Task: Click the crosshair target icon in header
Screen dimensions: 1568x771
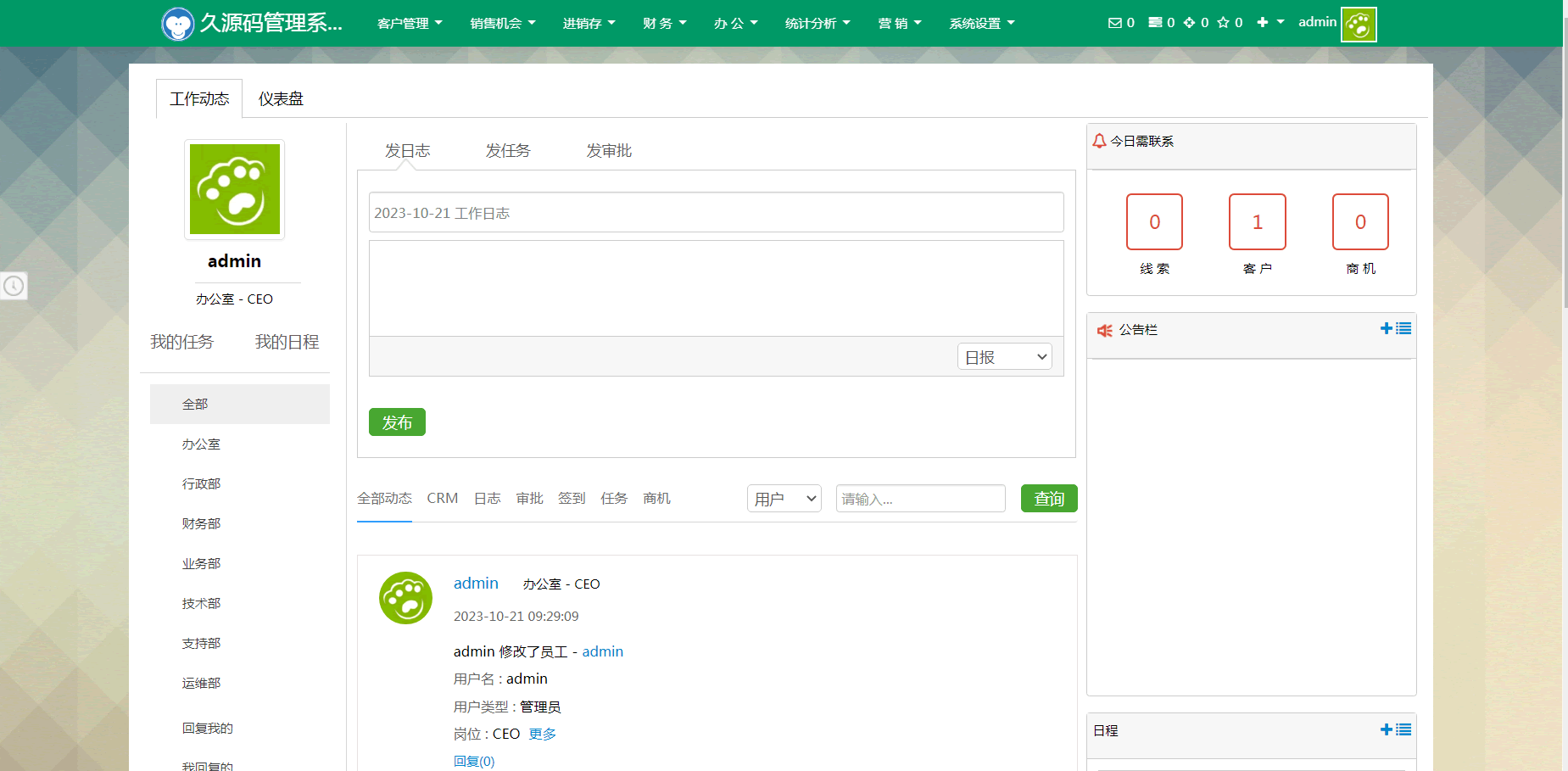Action: coord(1189,23)
